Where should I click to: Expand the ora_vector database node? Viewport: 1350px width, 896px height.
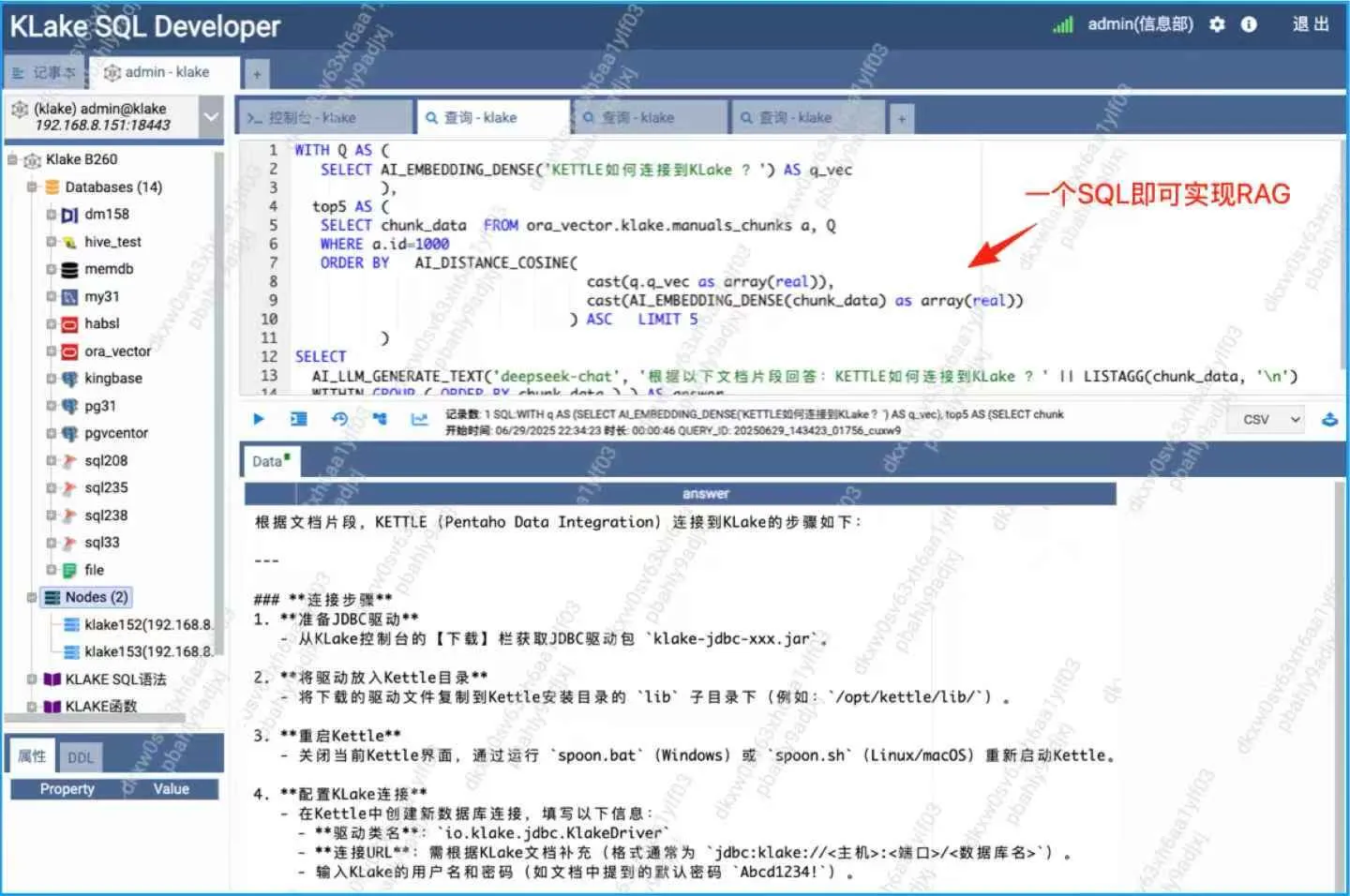click(x=52, y=351)
